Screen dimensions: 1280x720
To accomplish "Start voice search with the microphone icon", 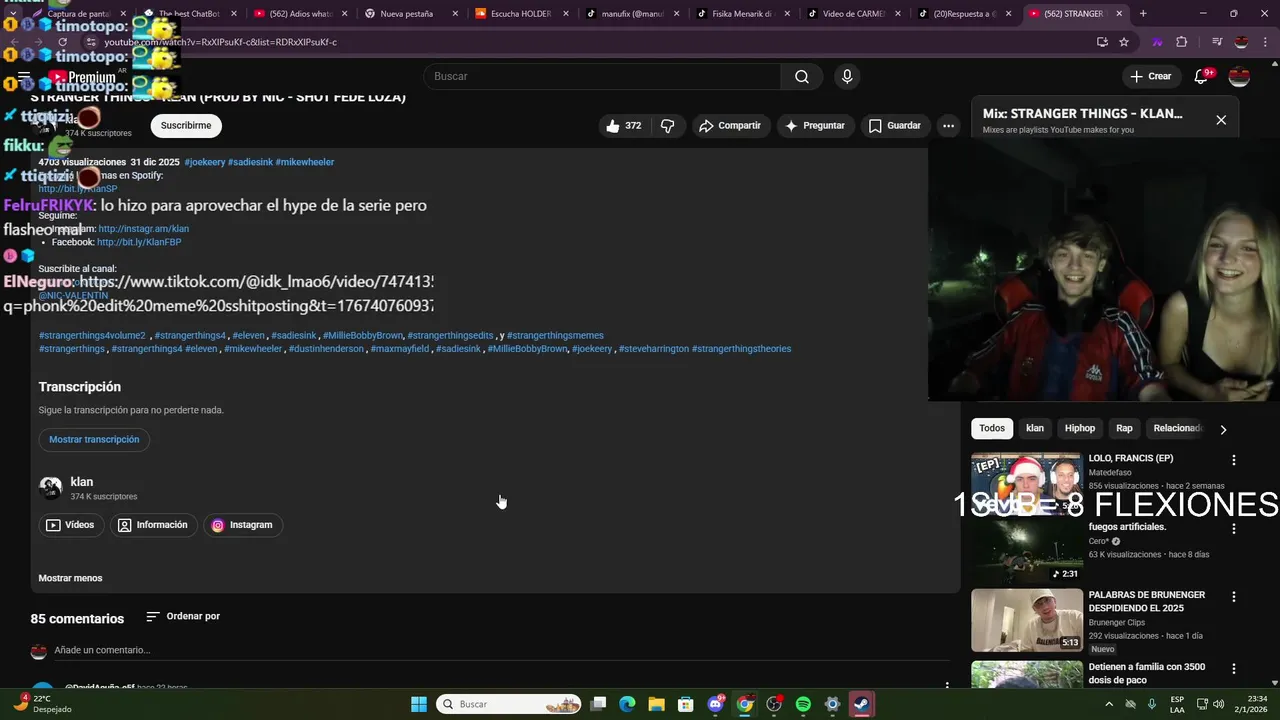I will [847, 77].
